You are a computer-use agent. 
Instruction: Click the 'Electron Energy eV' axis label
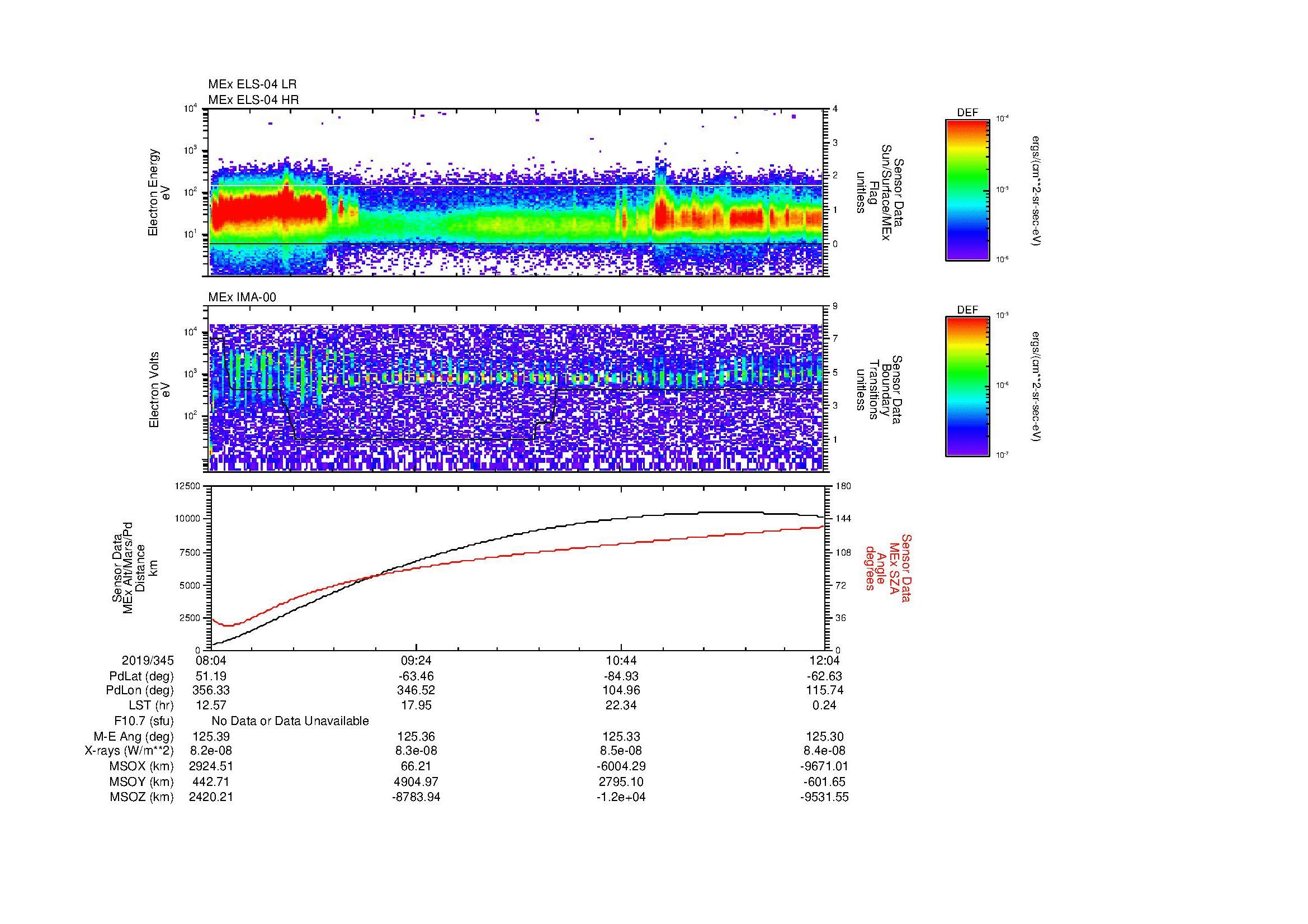coord(159,192)
